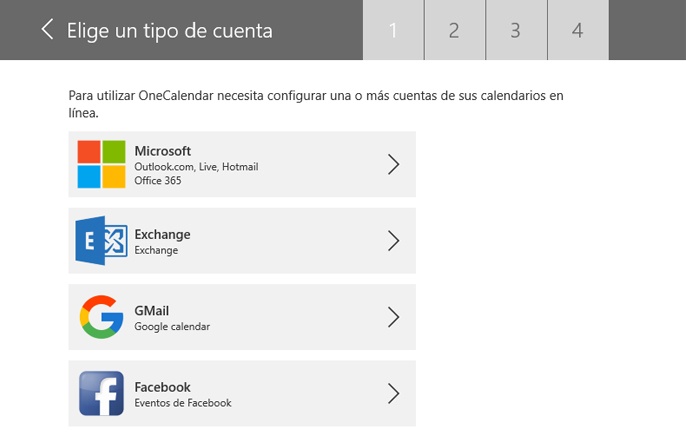Choose the Exchange account label
Image resolution: width=686 pixels, height=434 pixels.
pyautogui.click(x=162, y=234)
